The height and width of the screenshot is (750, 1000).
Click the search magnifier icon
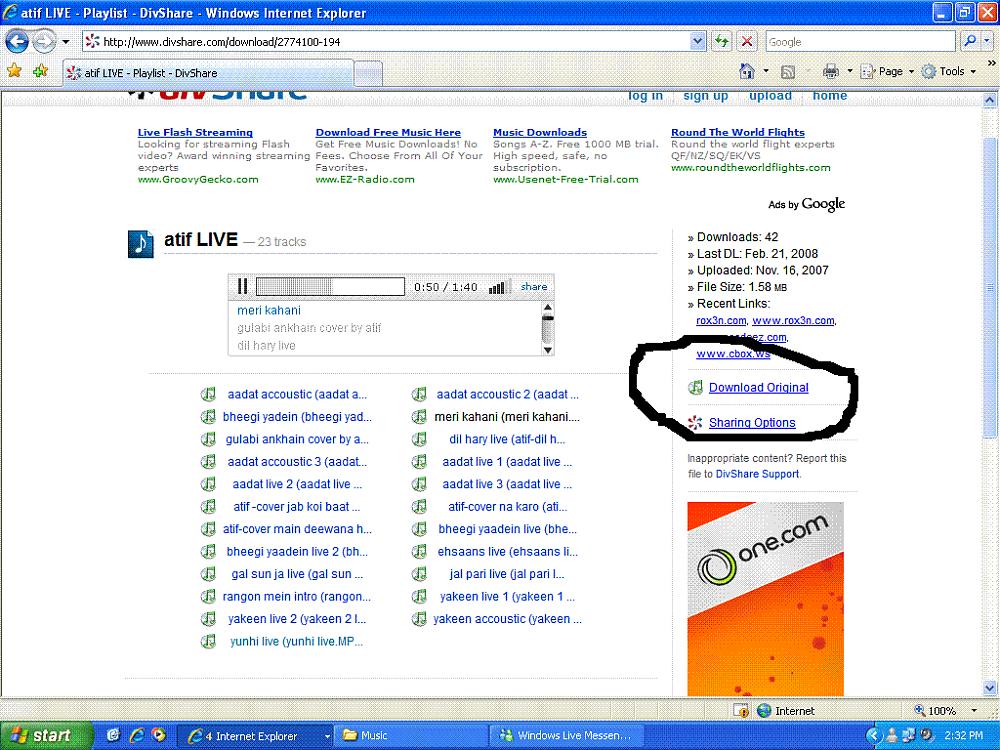click(970, 42)
